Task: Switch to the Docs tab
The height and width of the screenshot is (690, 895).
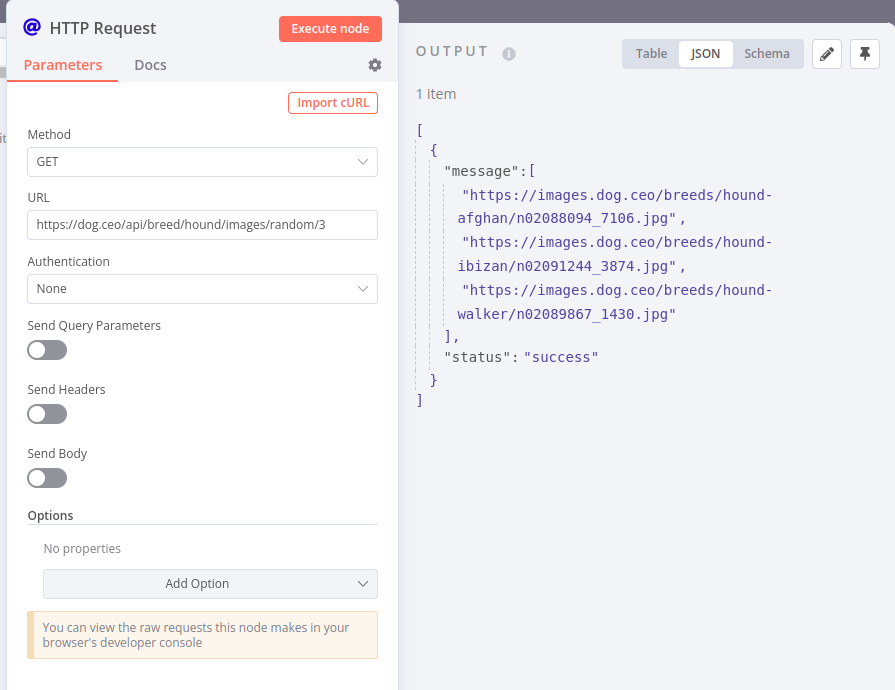Action: tap(150, 64)
